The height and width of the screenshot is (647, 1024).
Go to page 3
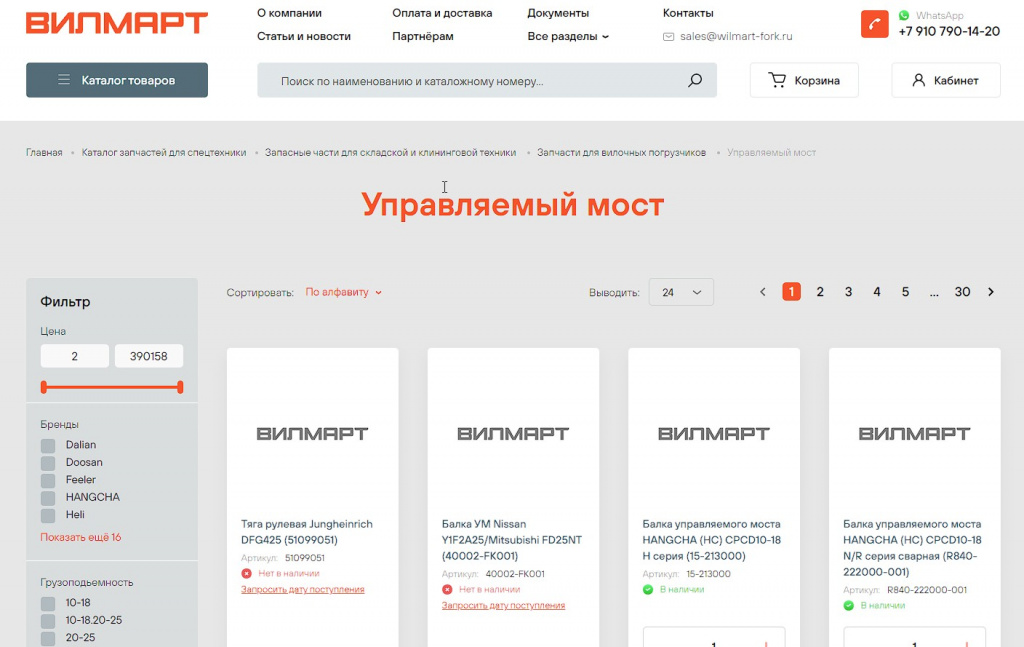[848, 292]
